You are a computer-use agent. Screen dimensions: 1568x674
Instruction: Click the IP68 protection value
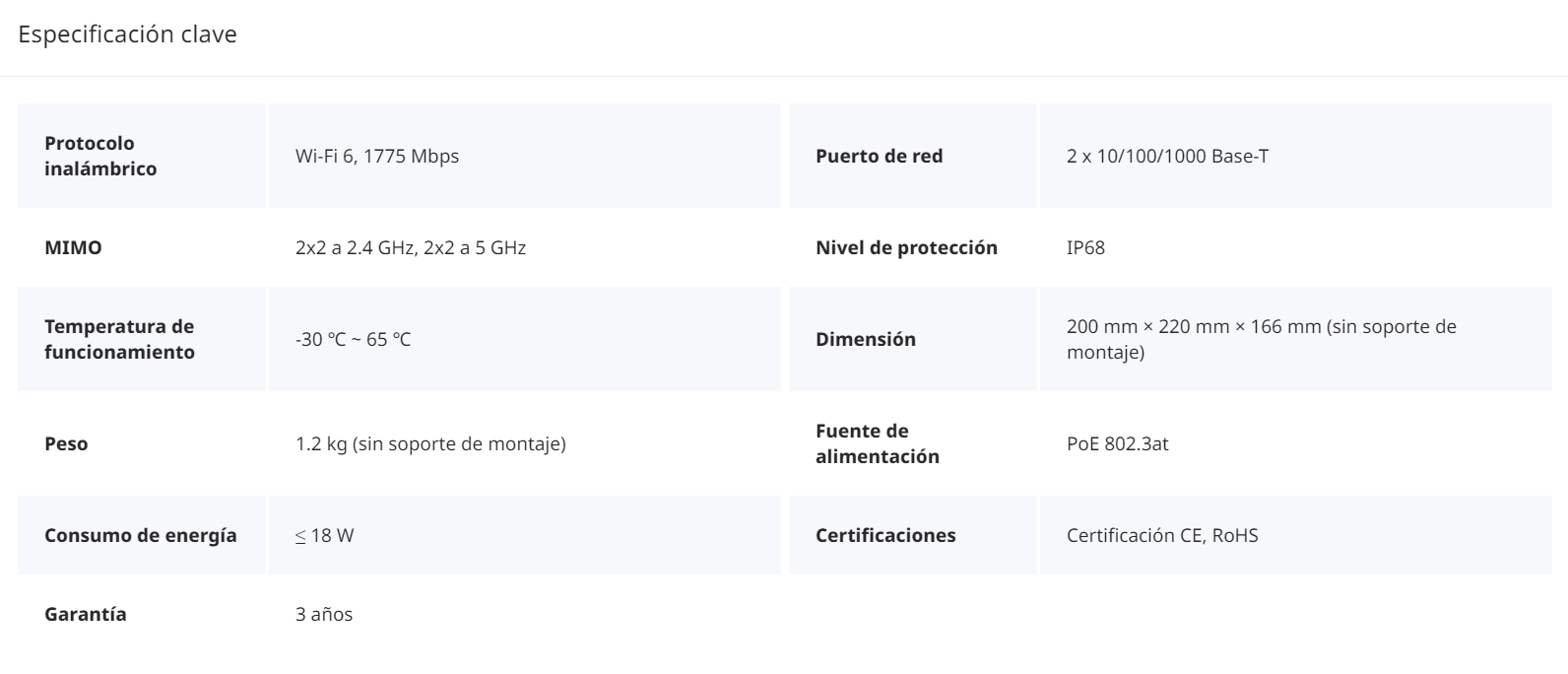[x=1085, y=247]
